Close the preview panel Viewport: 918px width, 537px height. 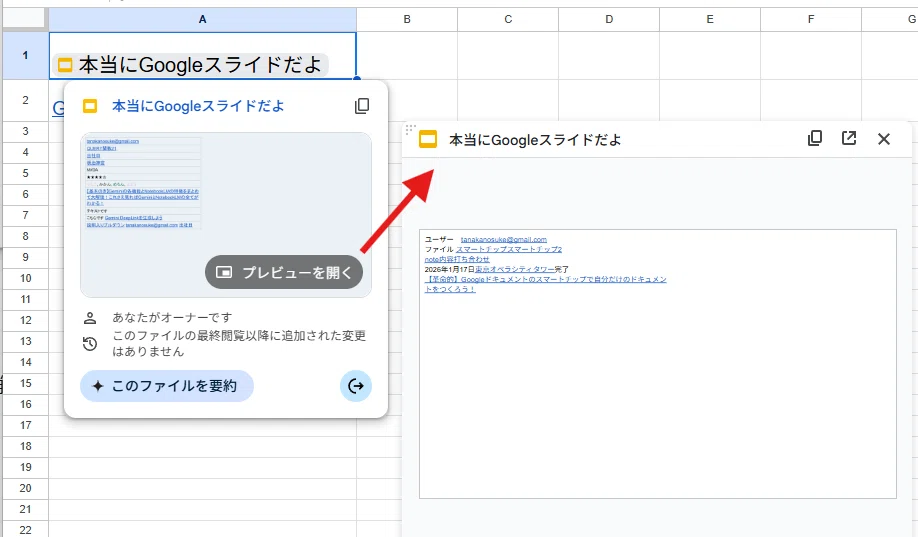(884, 139)
